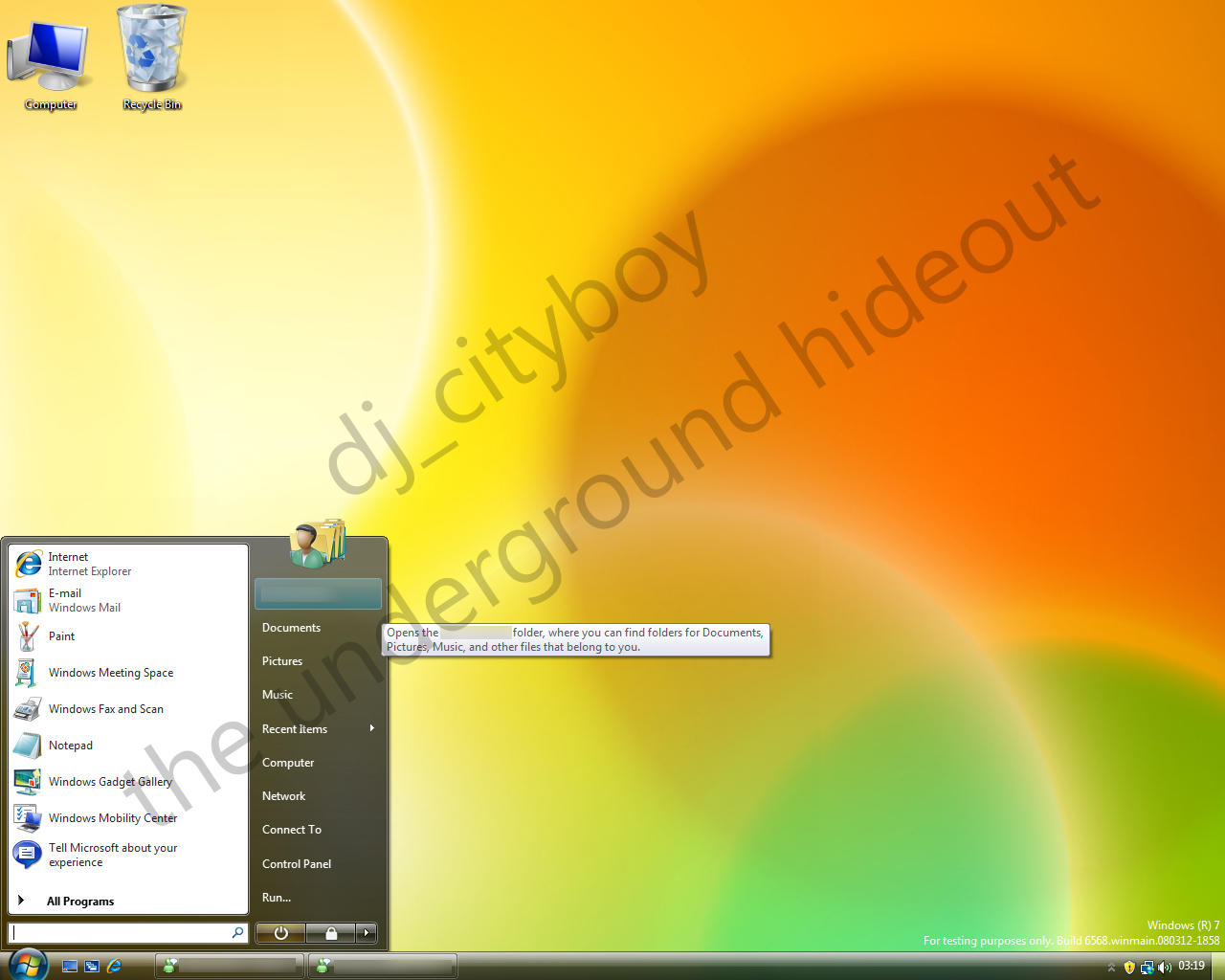
Task: Select Run... in the Start menu
Action: click(x=319, y=898)
